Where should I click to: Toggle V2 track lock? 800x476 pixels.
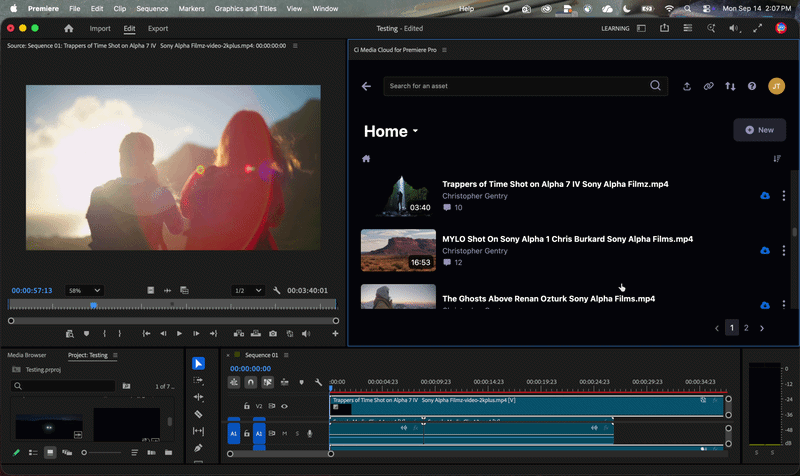(246, 406)
